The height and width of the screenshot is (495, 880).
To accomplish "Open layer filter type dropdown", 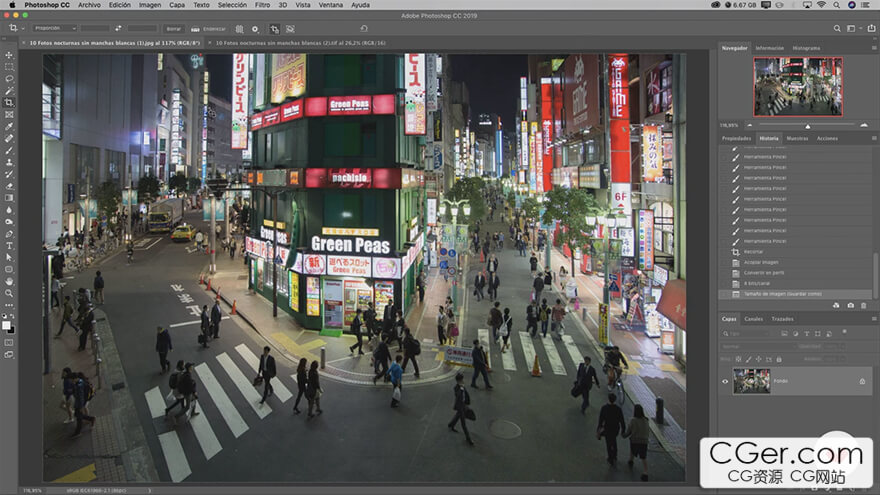I will (x=748, y=333).
